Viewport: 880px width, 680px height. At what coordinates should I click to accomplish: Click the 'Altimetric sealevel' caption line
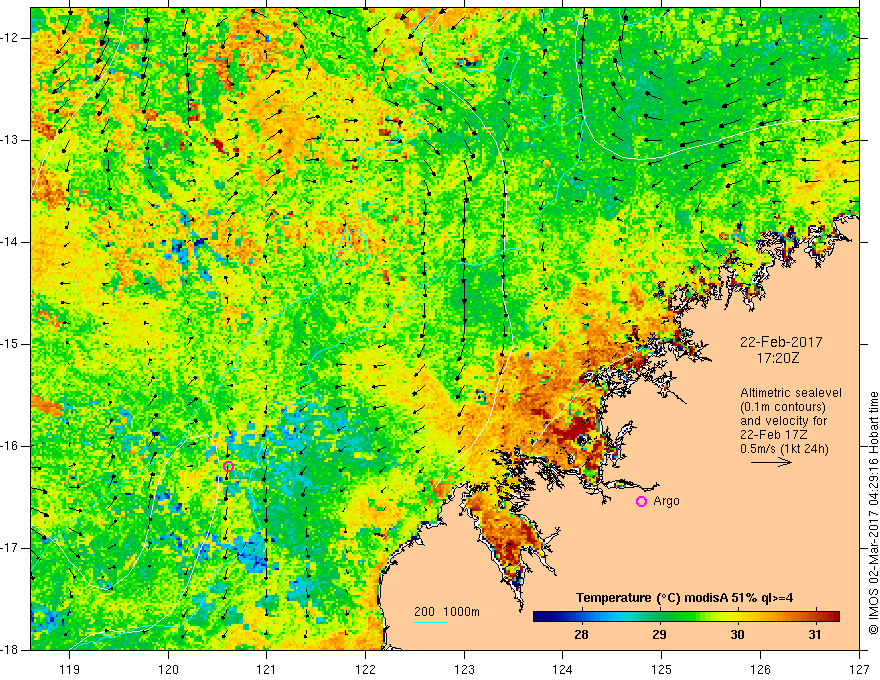click(x=791, y=393)
